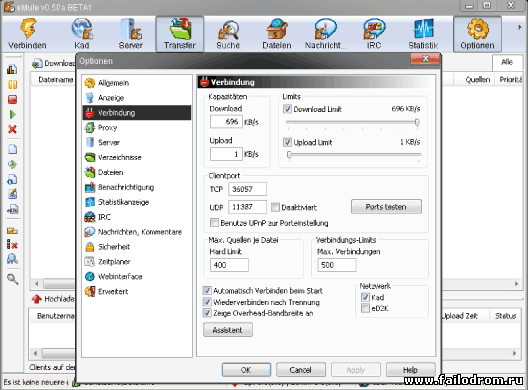Image resolution: width=528 pixels, height=390 pixels.
Task: Select Allgemein in options list
Action: [x=137, y=83]
